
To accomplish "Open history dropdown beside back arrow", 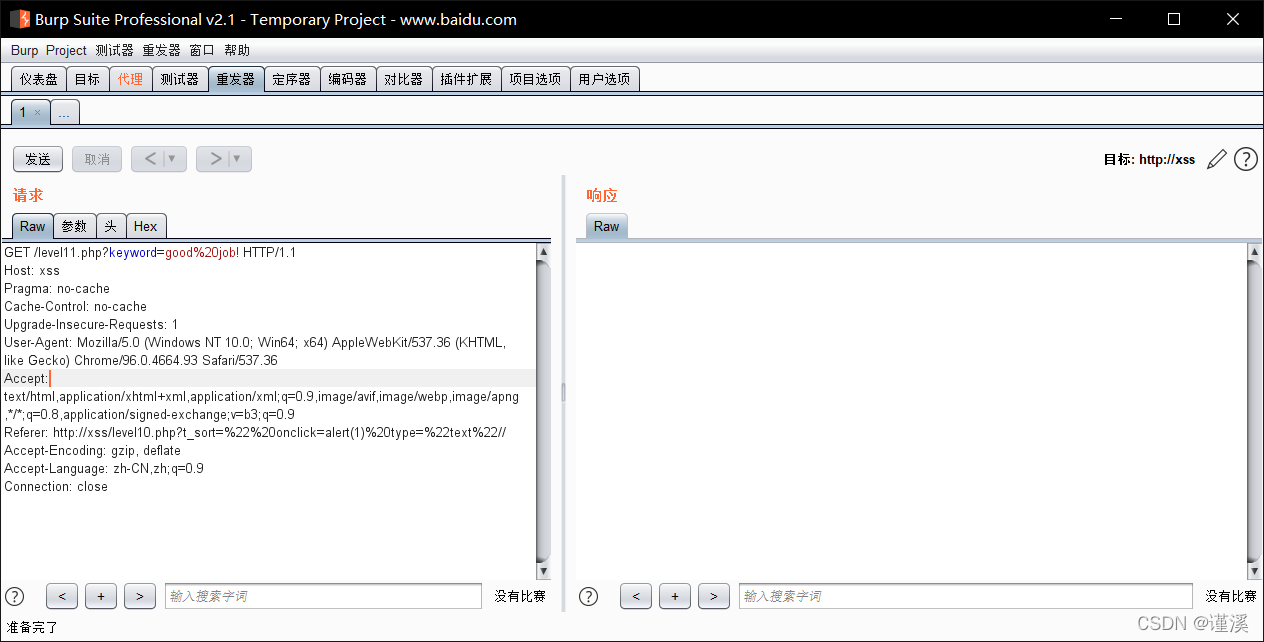I will [x=174, y=159].
